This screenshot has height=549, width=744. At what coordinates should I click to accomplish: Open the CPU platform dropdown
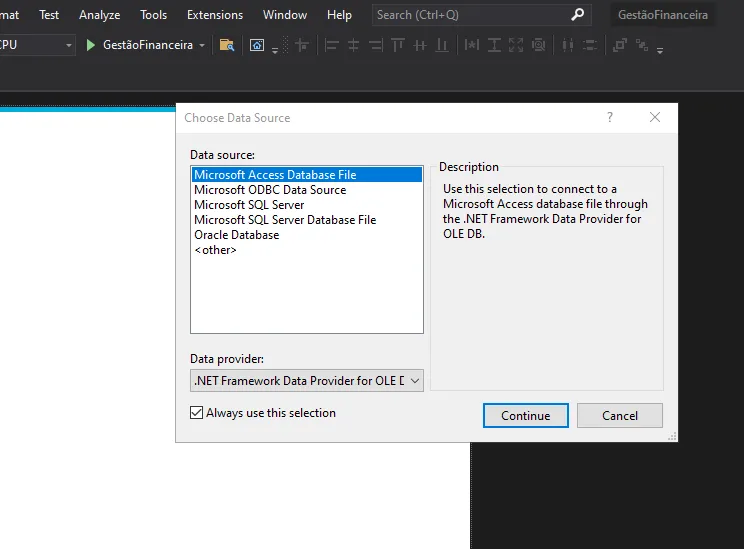tap(69, 45)
